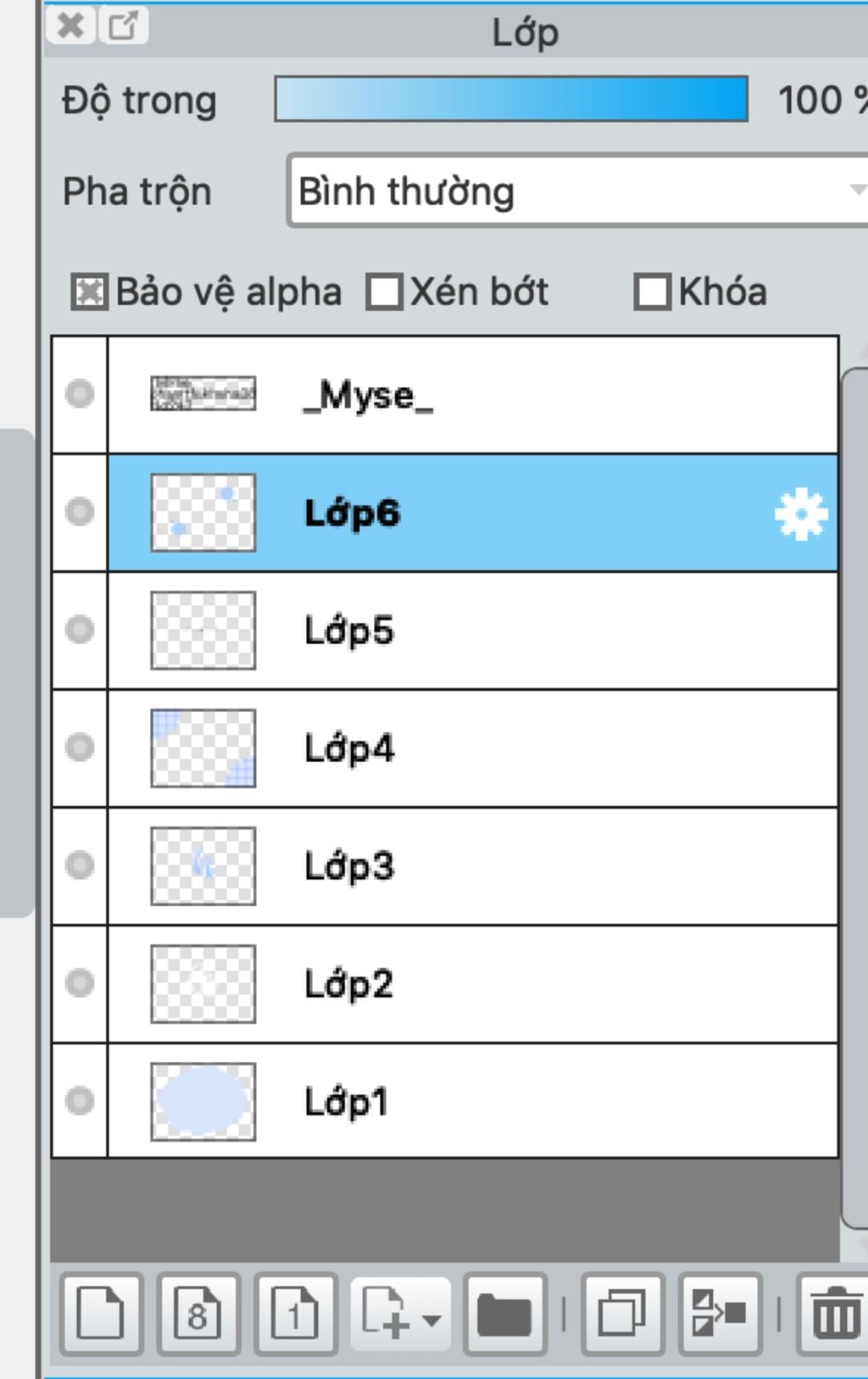The width and height of the screenshot is (868, 1379).
Task: Enable the Khóa checkbox
Action: click(653, 292)
